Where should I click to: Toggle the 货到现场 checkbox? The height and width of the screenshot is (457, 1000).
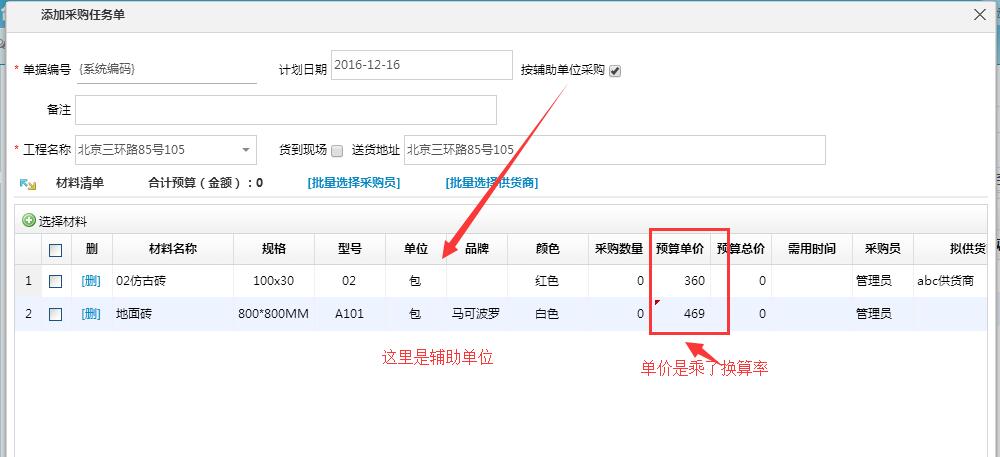point(337,151)
